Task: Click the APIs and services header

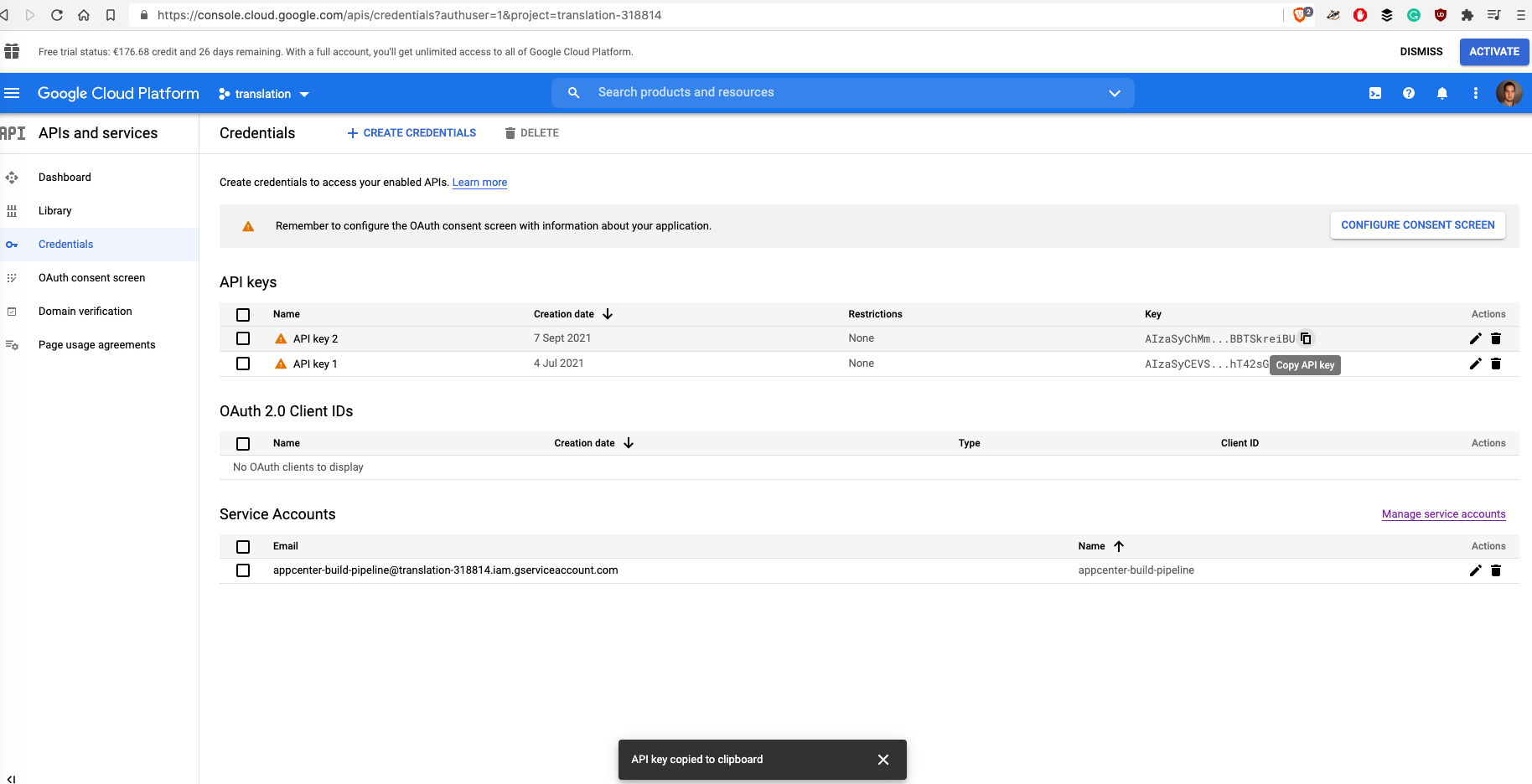Action: tap(98, 133)
